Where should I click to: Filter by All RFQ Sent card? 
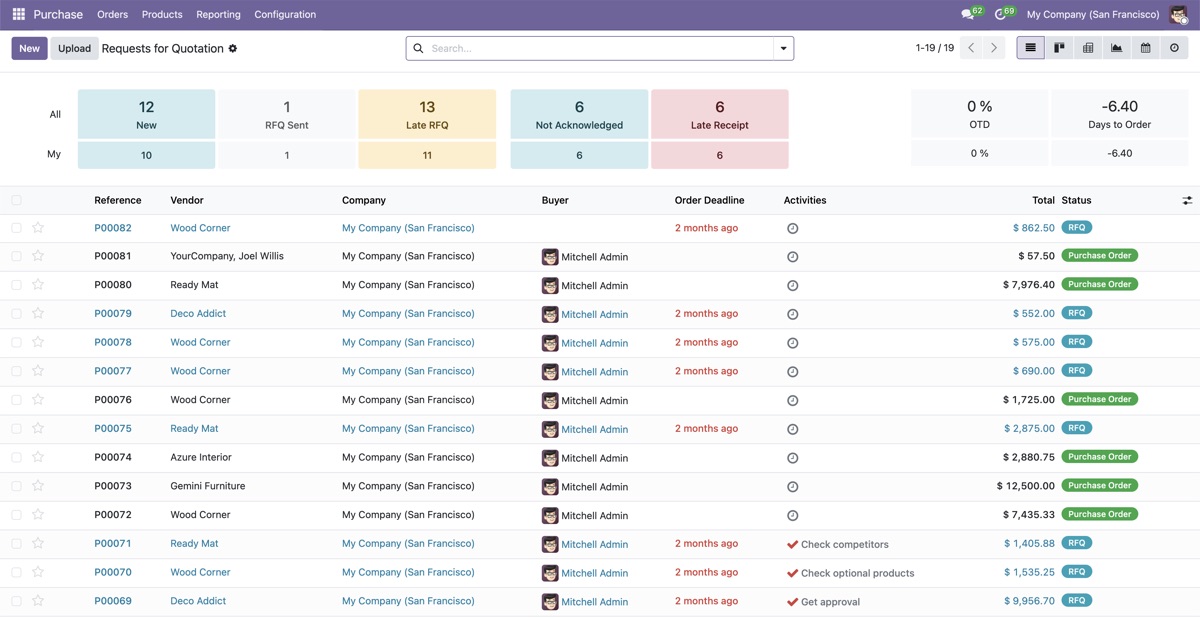coord(287,114)
